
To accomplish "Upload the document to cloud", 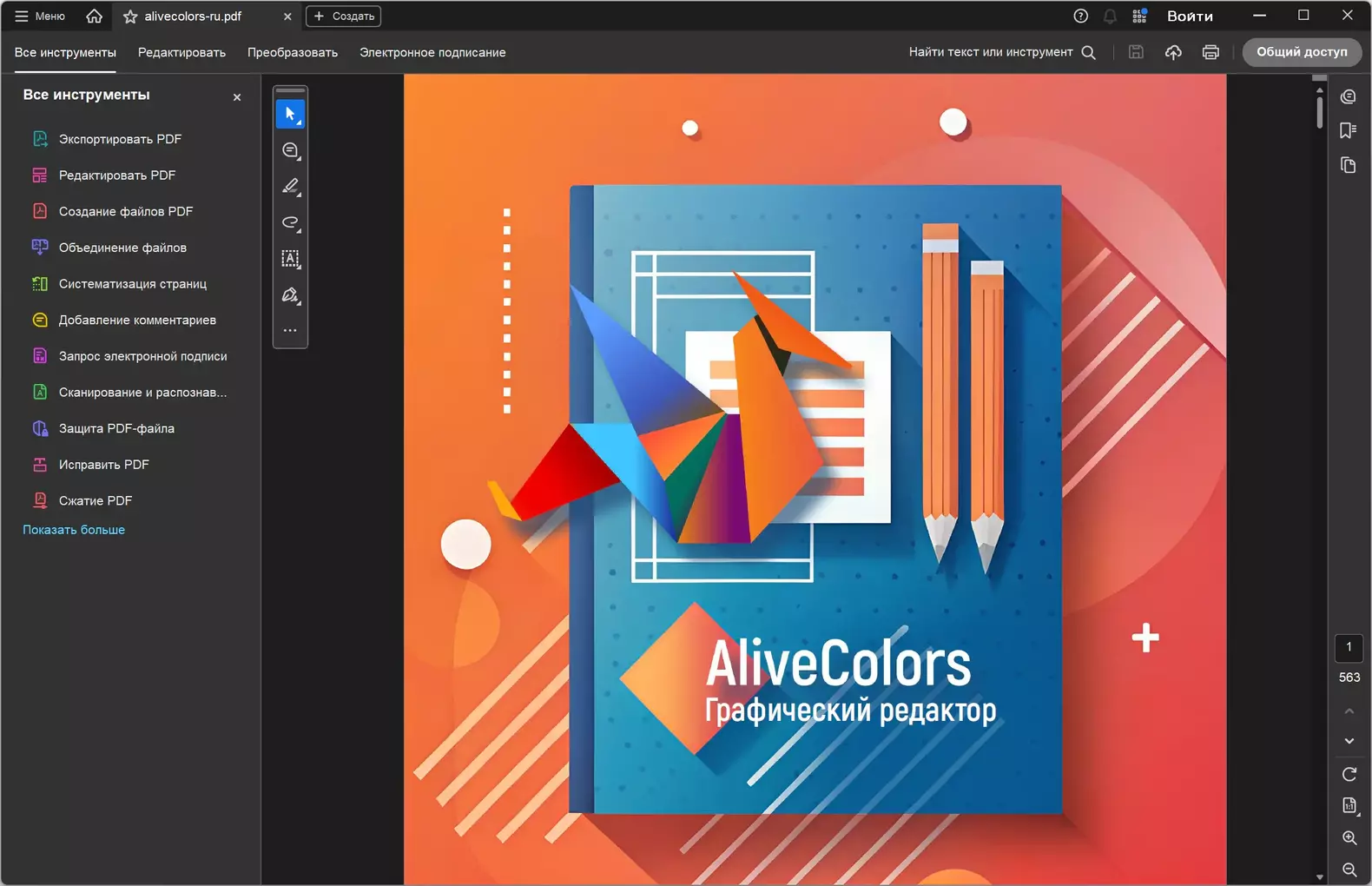I will pos(1173,52).
